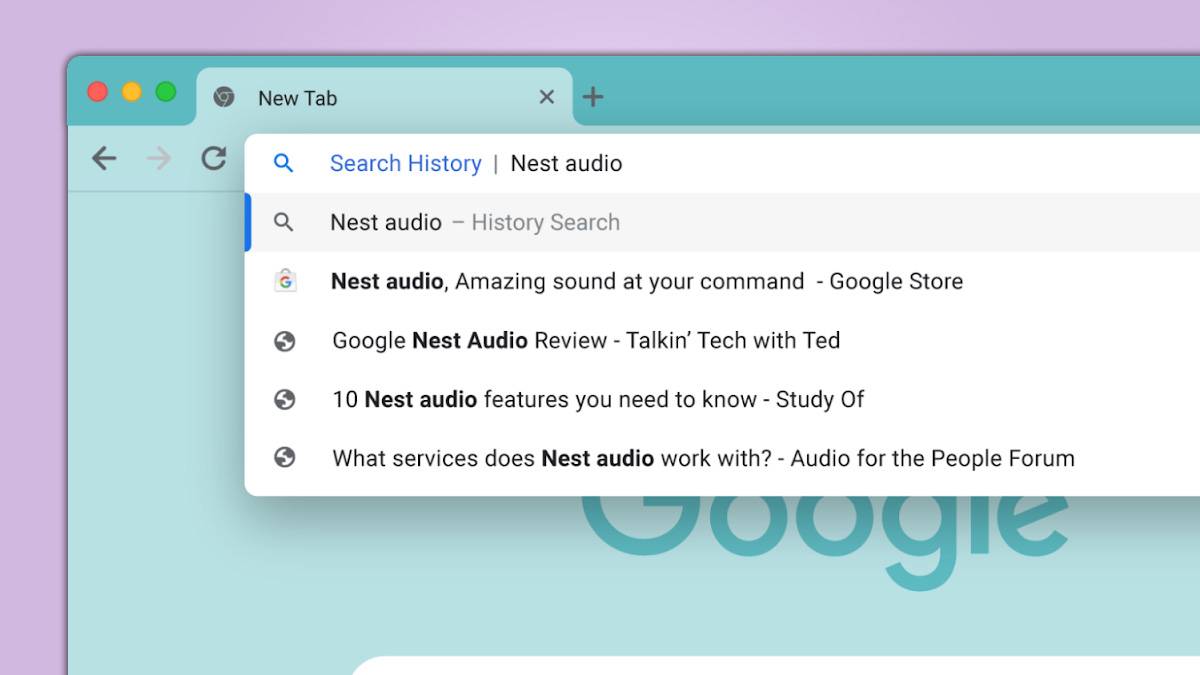Screen dimensions: 1200x675
Task: Open a new browser tab with the plus button
Action: click(x=594, y=97)
